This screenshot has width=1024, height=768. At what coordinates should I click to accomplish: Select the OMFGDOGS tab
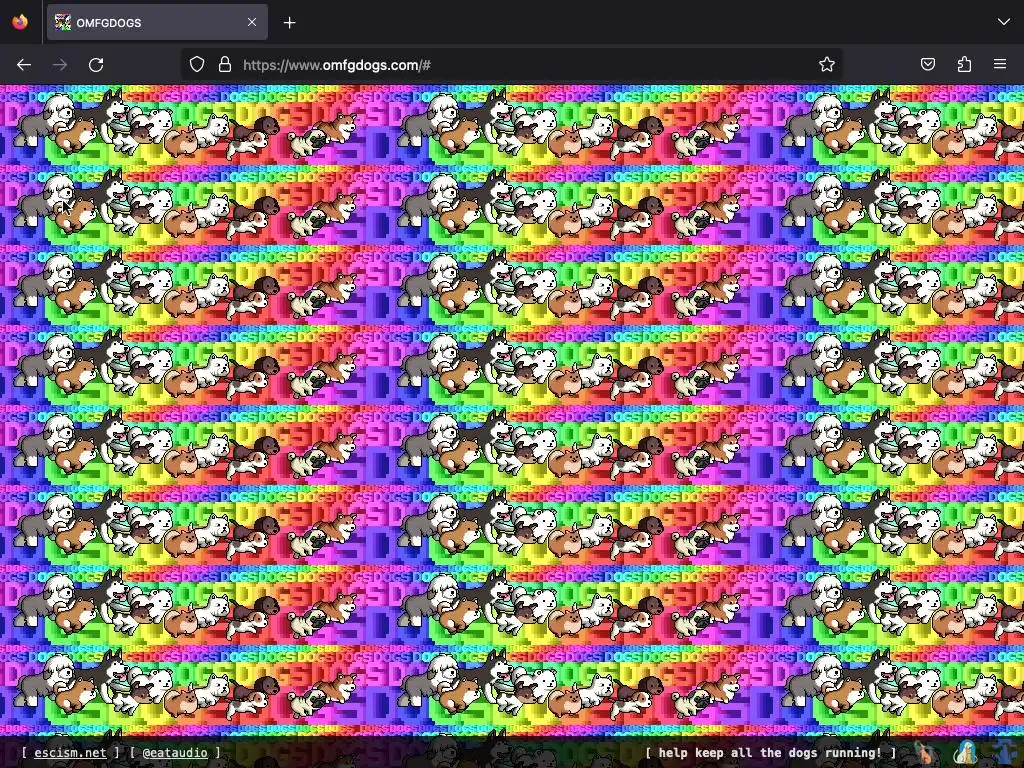tap(157, 22)
